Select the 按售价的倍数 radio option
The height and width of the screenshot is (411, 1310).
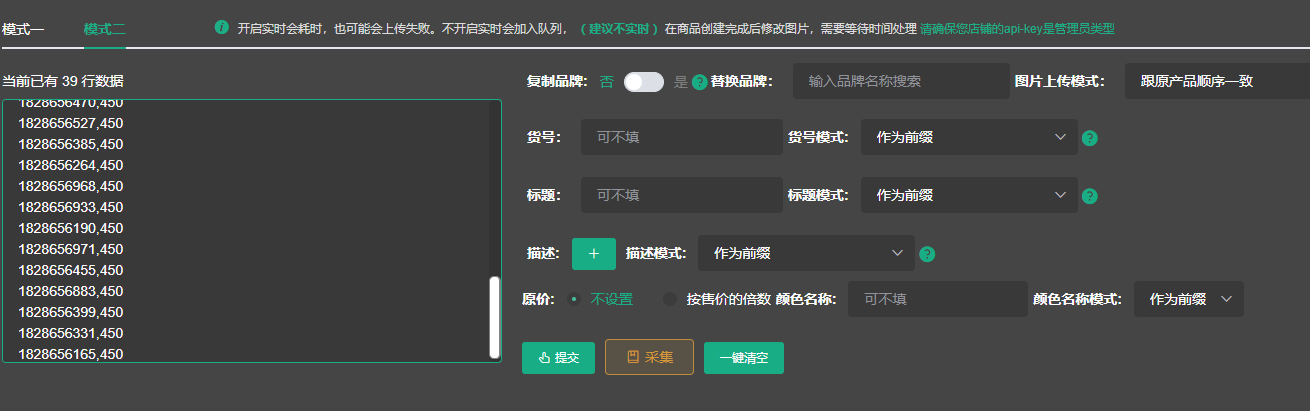pyautogui.click(x=670, y=299)
